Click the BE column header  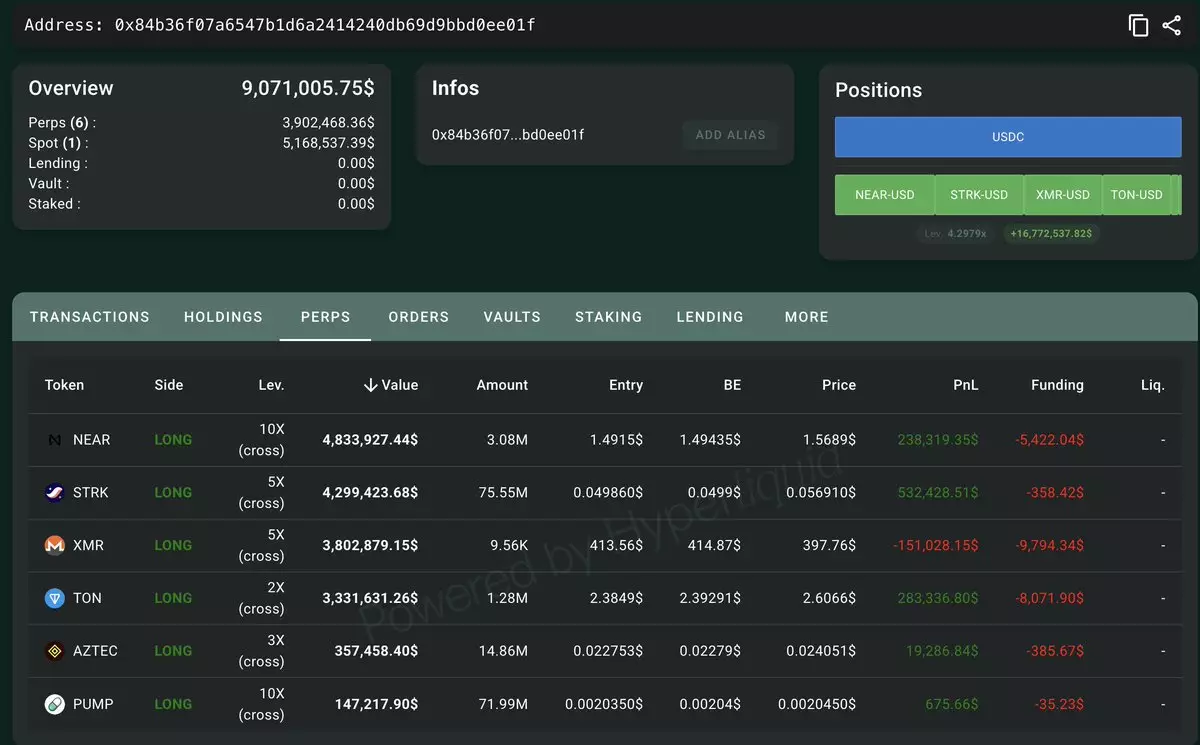tap(732, 385)
